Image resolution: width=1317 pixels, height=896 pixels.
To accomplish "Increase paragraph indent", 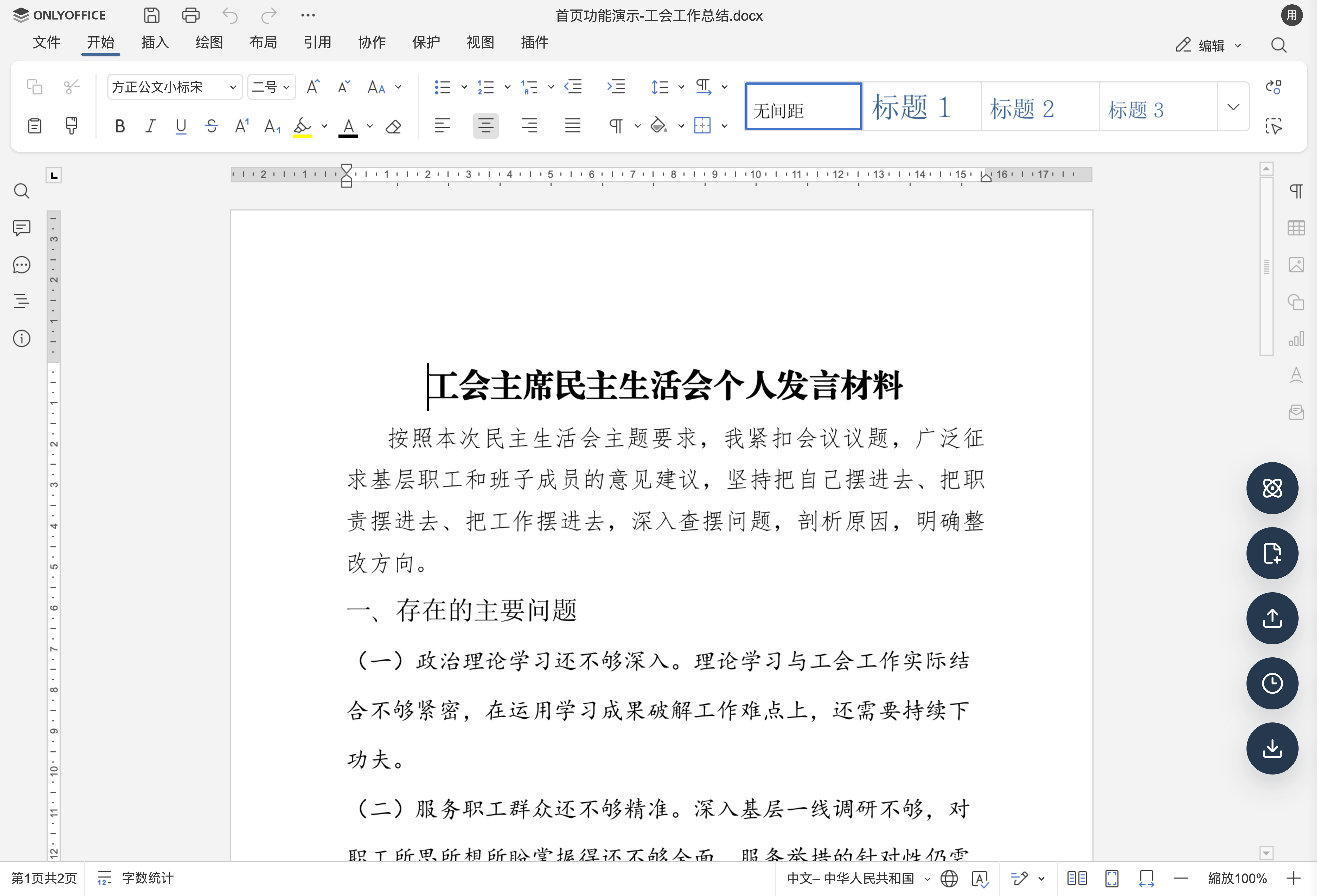I will click(616, 87).
